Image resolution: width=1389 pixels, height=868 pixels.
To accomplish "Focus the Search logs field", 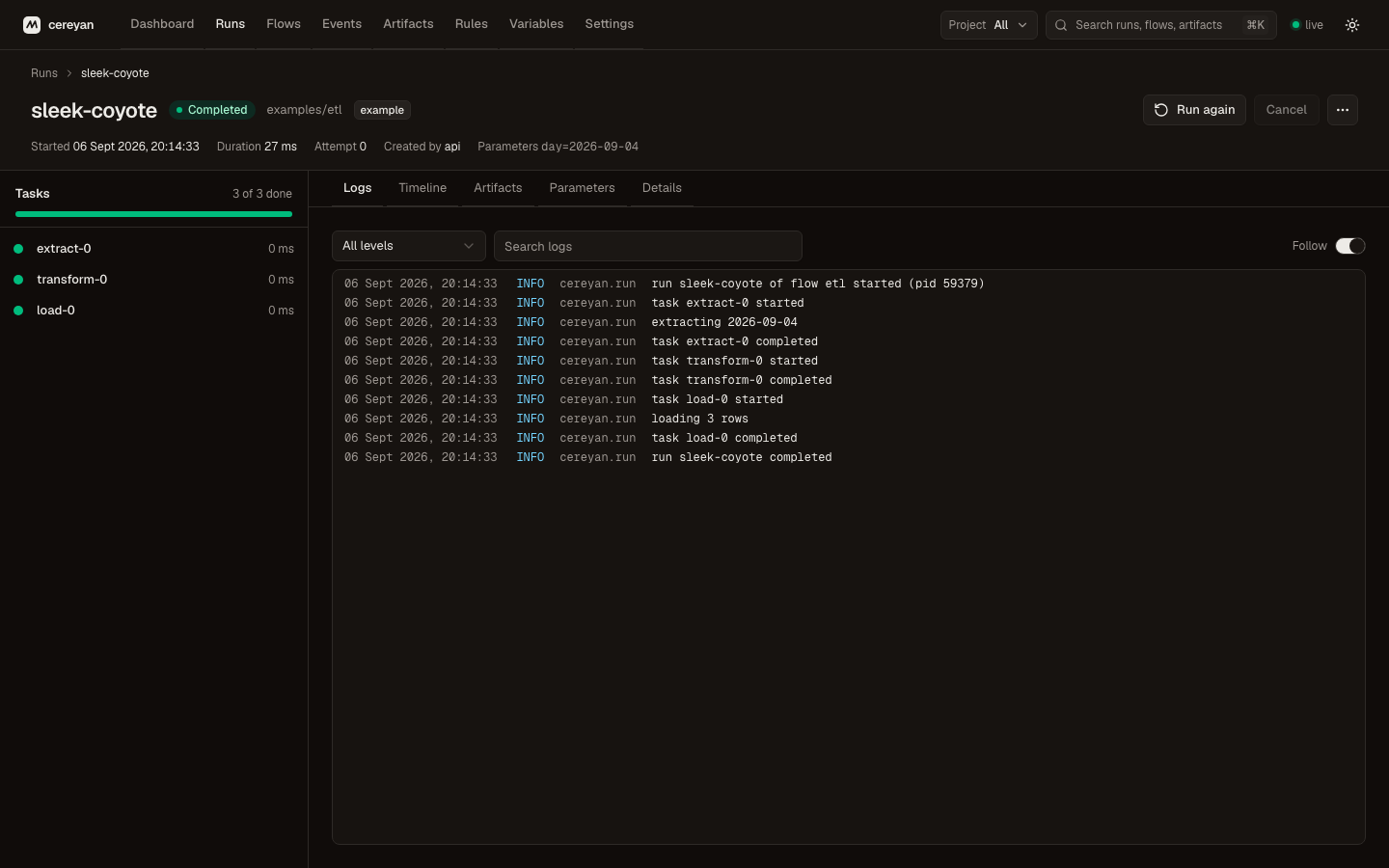I will (x=648, y=246).
